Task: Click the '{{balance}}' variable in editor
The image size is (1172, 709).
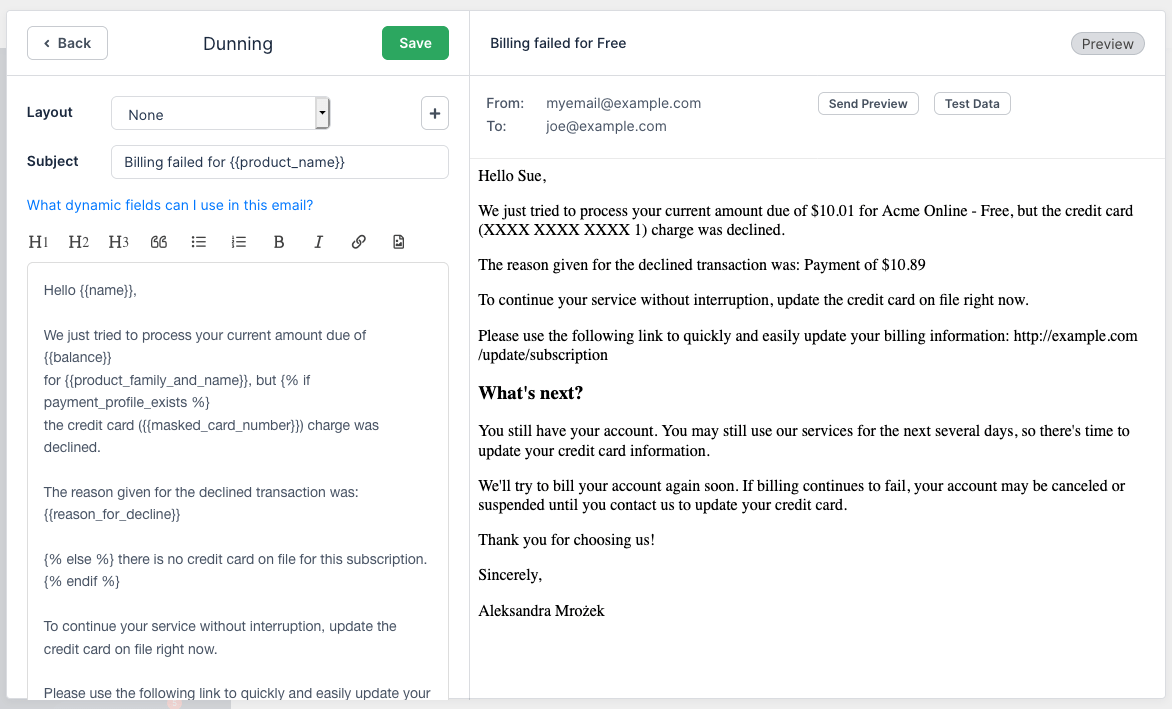Action: [x=78, y=358]
